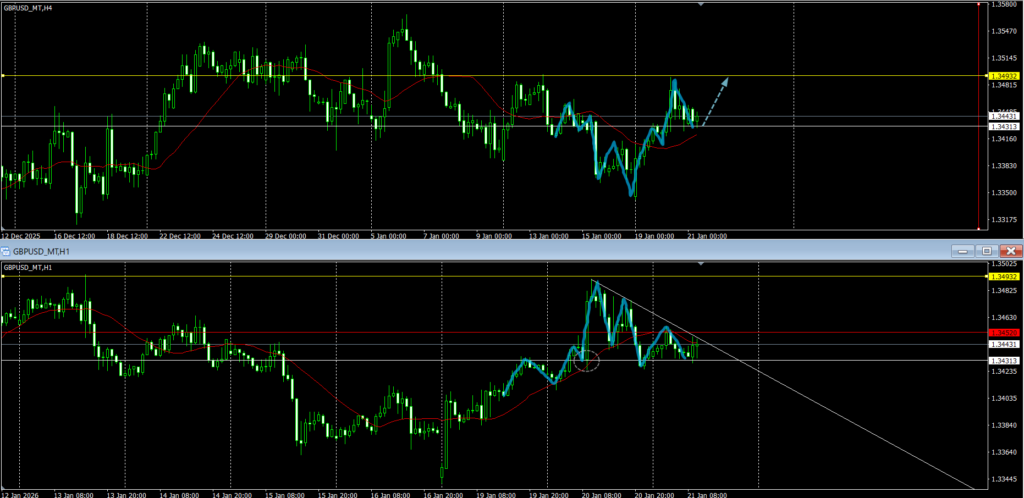Select the dashed blue forecast arrow
The height and width of the screenshot is (498, 1024).
pyautogui.click(x=714, y=102)
